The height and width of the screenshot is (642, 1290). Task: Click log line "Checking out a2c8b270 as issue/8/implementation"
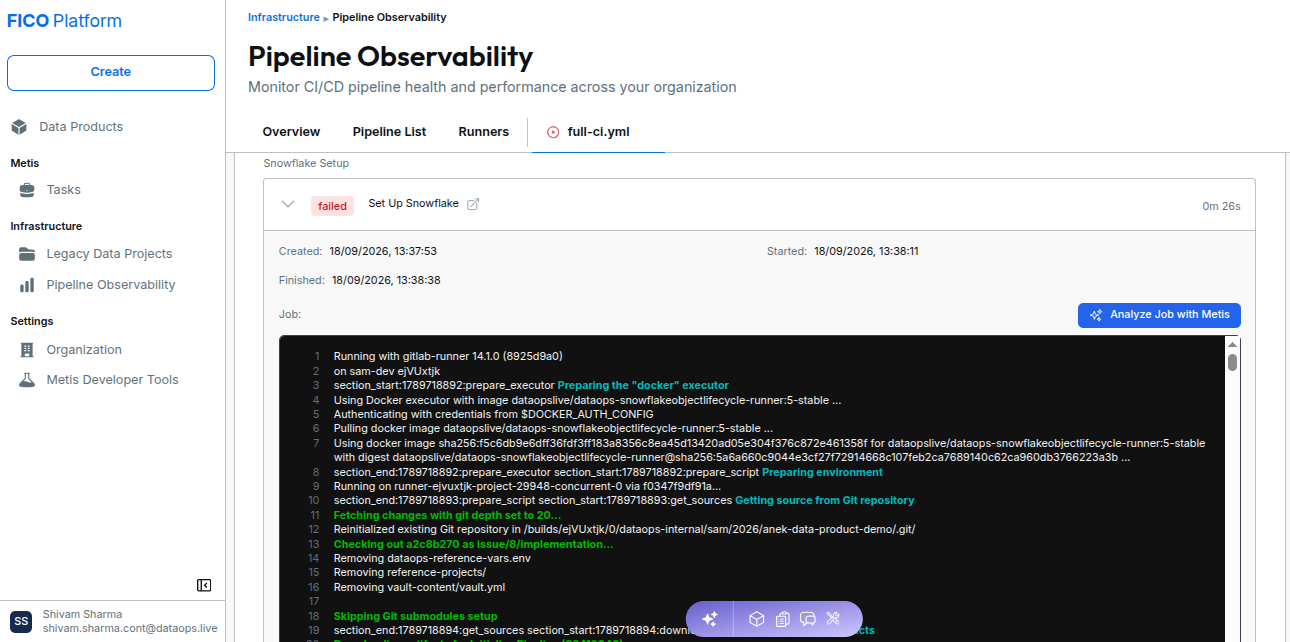coord(474,544)
